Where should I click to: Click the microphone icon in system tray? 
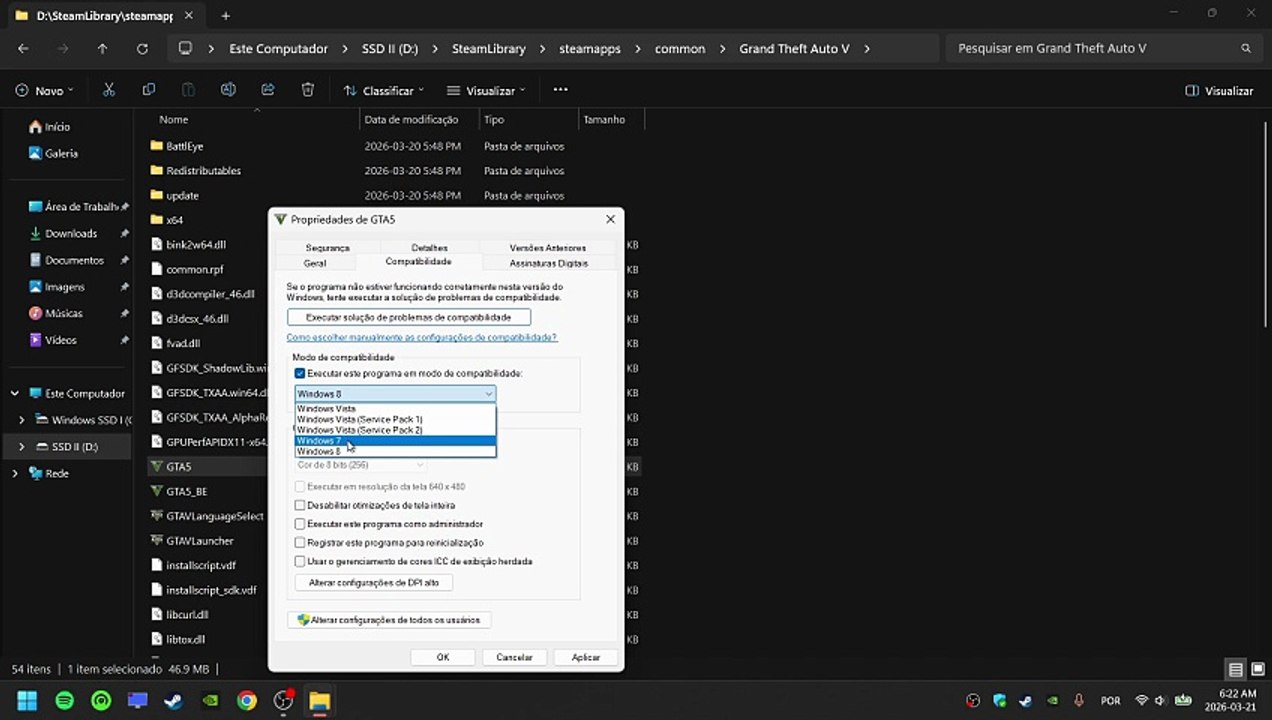[x=1079, y=701]
